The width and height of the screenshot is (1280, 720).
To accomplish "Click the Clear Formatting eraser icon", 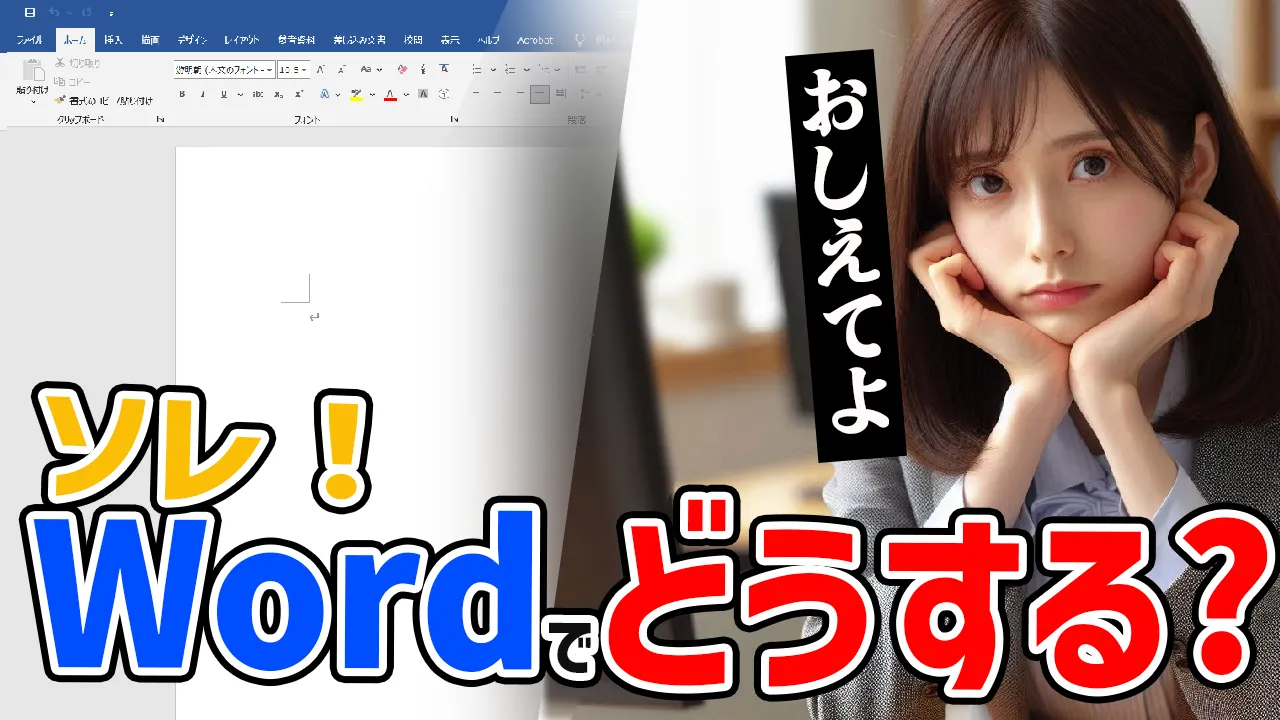I will pyautogui.click(x=402, y=70).
